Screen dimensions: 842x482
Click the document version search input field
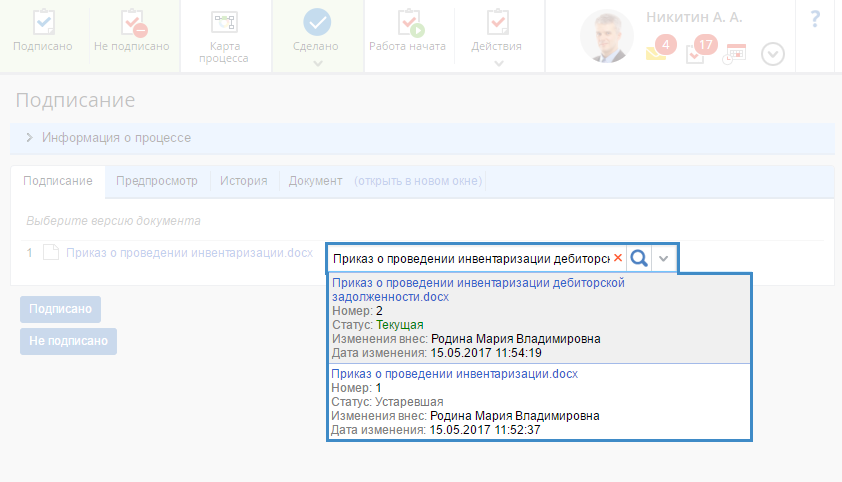pos(470,258)
